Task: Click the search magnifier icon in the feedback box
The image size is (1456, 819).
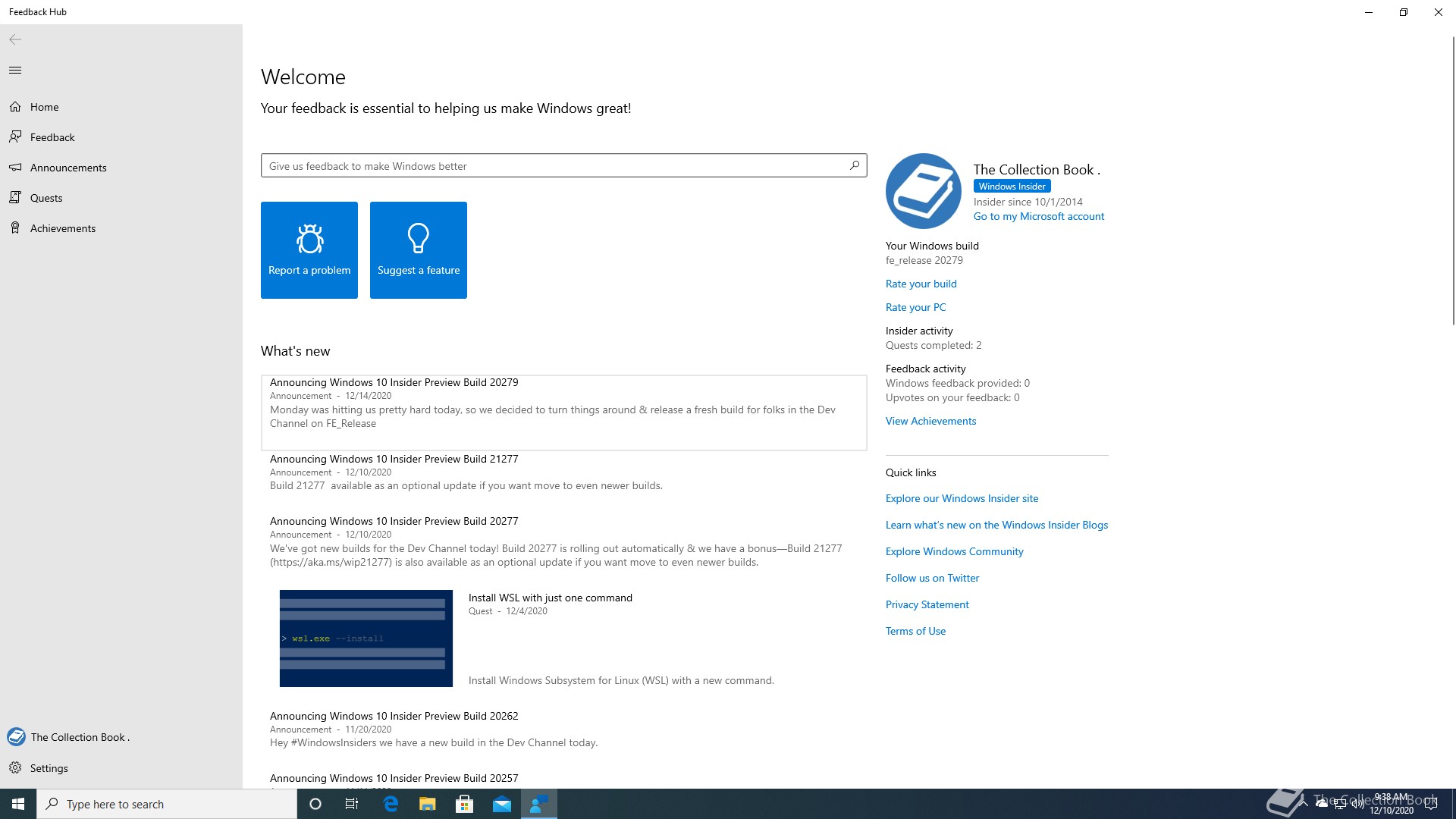Action: 855,165
